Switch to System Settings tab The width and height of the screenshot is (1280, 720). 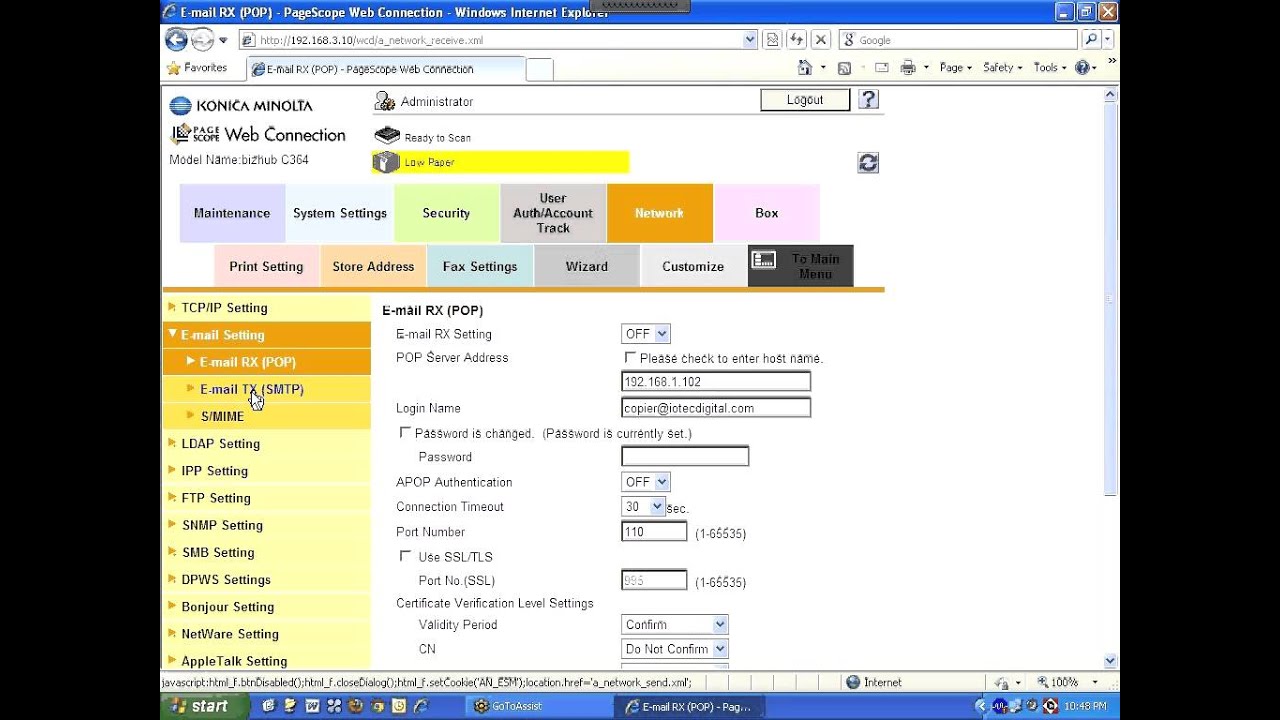(340, 213)
